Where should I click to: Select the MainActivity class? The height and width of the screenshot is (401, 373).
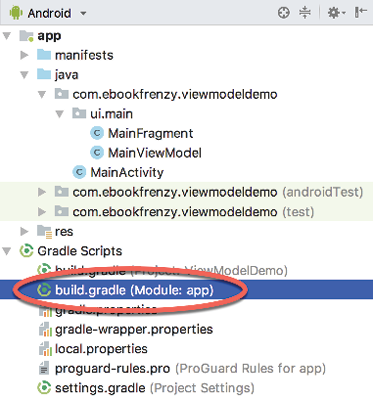coord(127,172)
